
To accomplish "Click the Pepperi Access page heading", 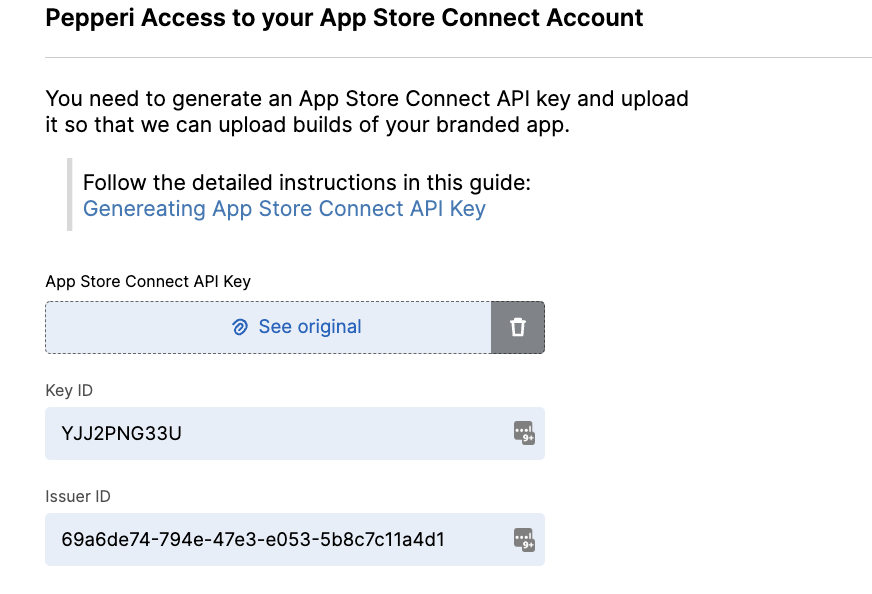I will tap(344, 18).
